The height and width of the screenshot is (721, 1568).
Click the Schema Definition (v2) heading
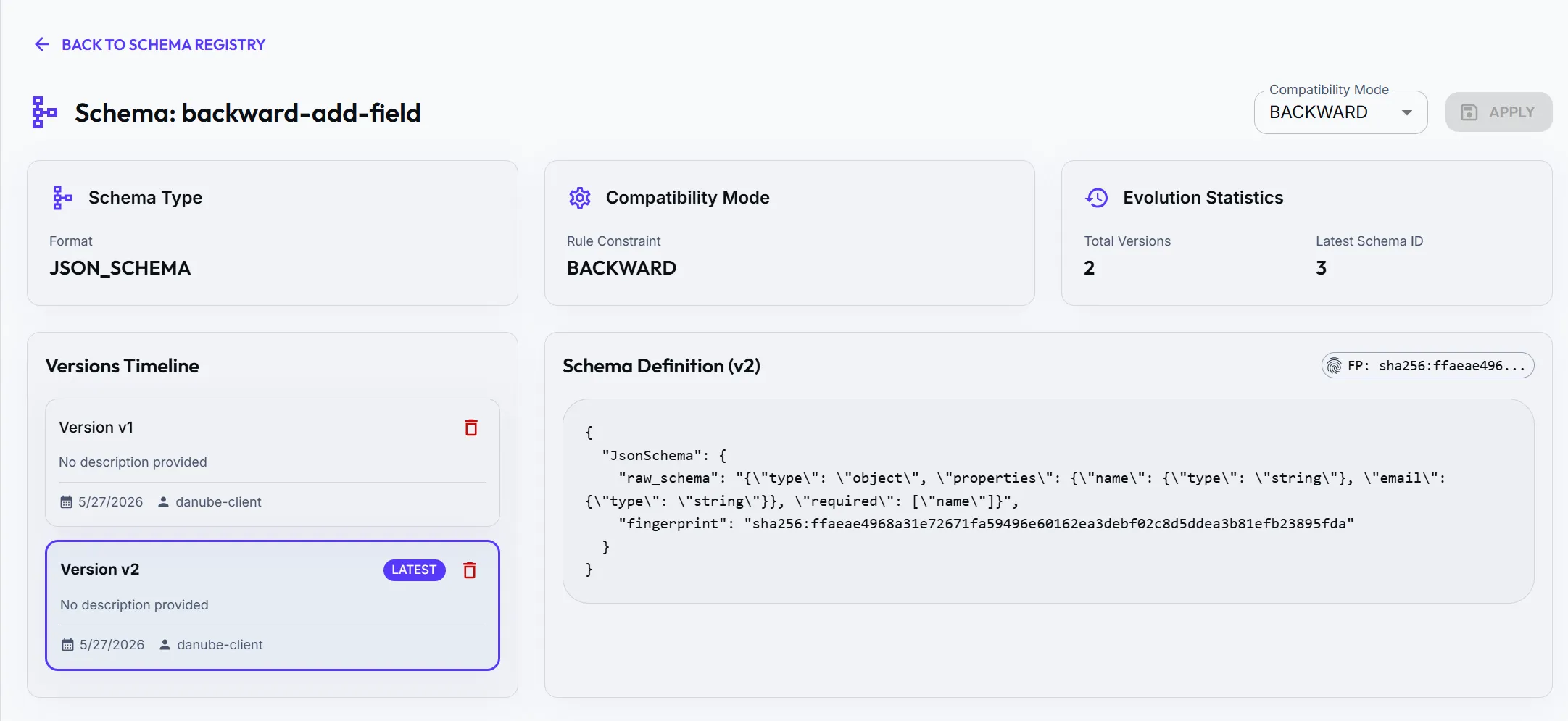661,366
